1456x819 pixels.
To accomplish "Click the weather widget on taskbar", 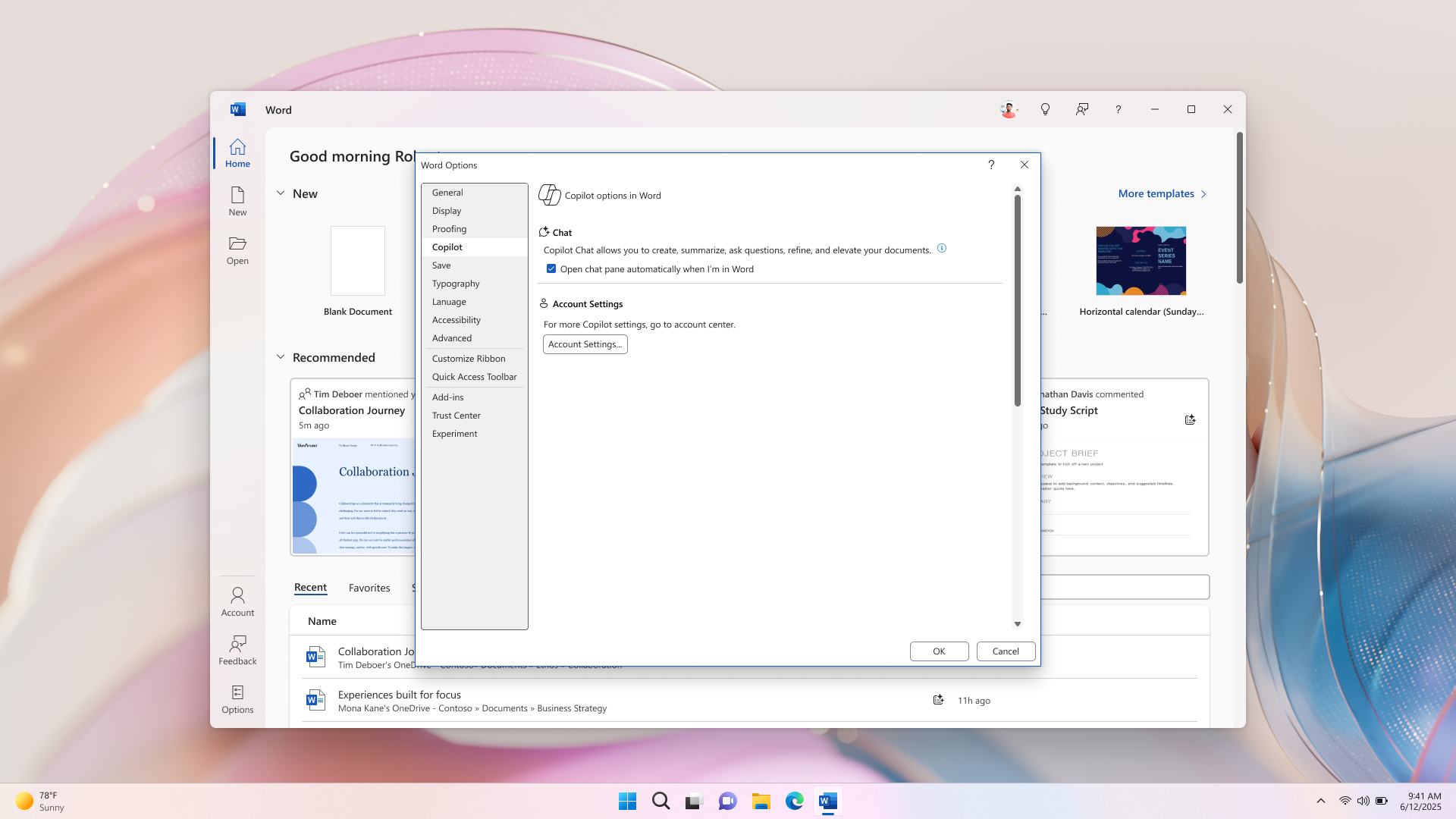I will click(x=39, y=801).
